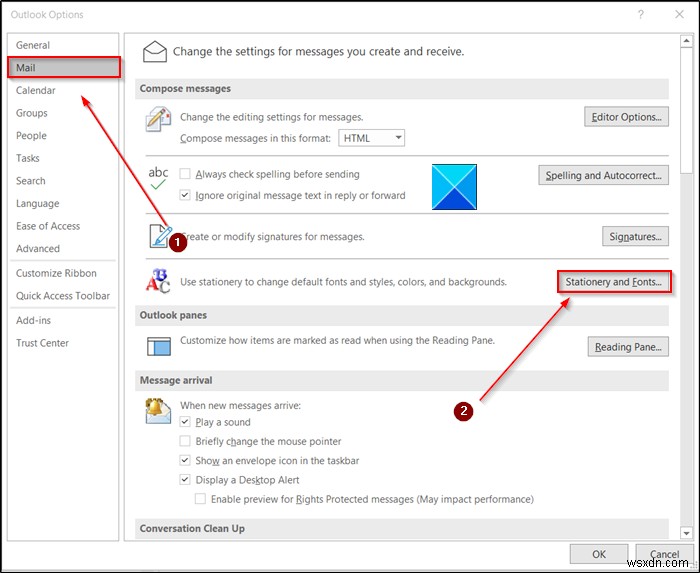Click the Compose messages section header

click(401, 88)
